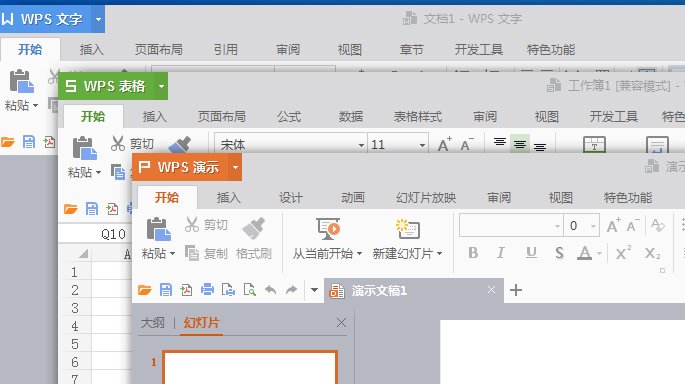Click Paste icon in WPS 表格

point(84,148)
